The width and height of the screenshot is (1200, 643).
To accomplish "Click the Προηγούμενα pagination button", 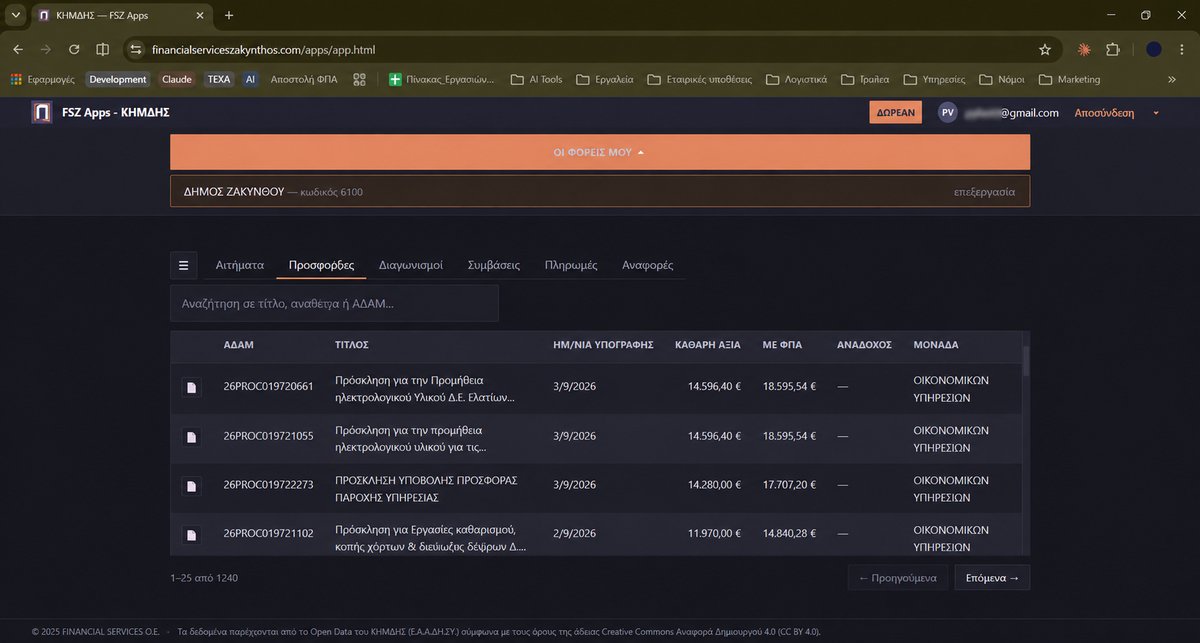I will (897, 577).
